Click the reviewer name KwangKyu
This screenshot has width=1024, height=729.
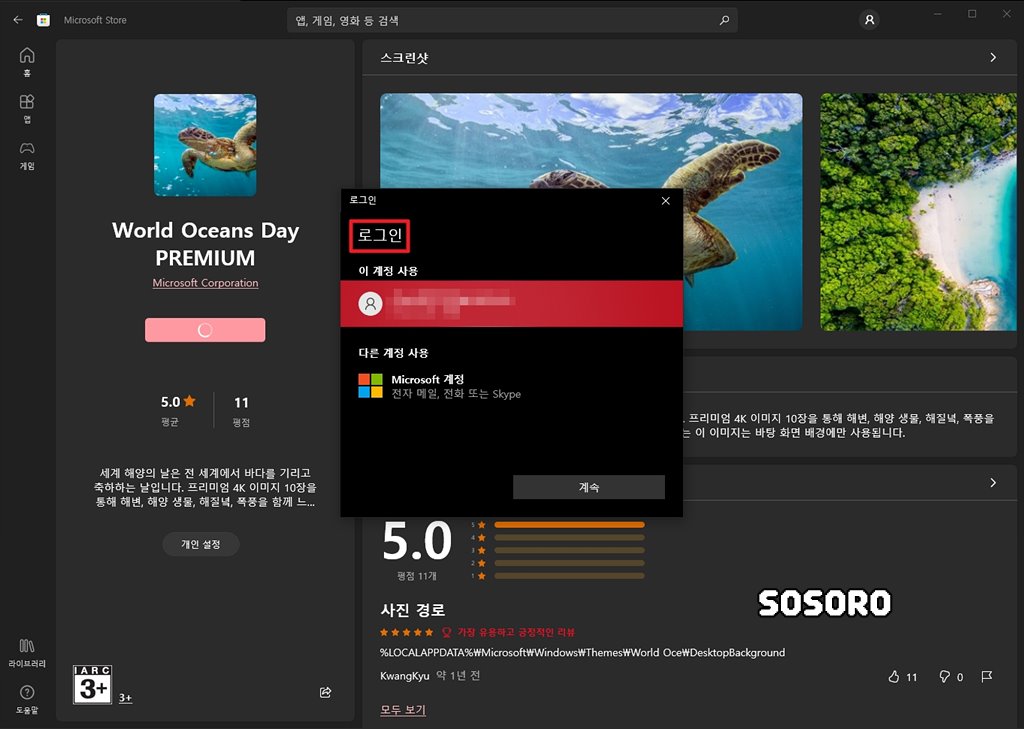coord(405,676)
